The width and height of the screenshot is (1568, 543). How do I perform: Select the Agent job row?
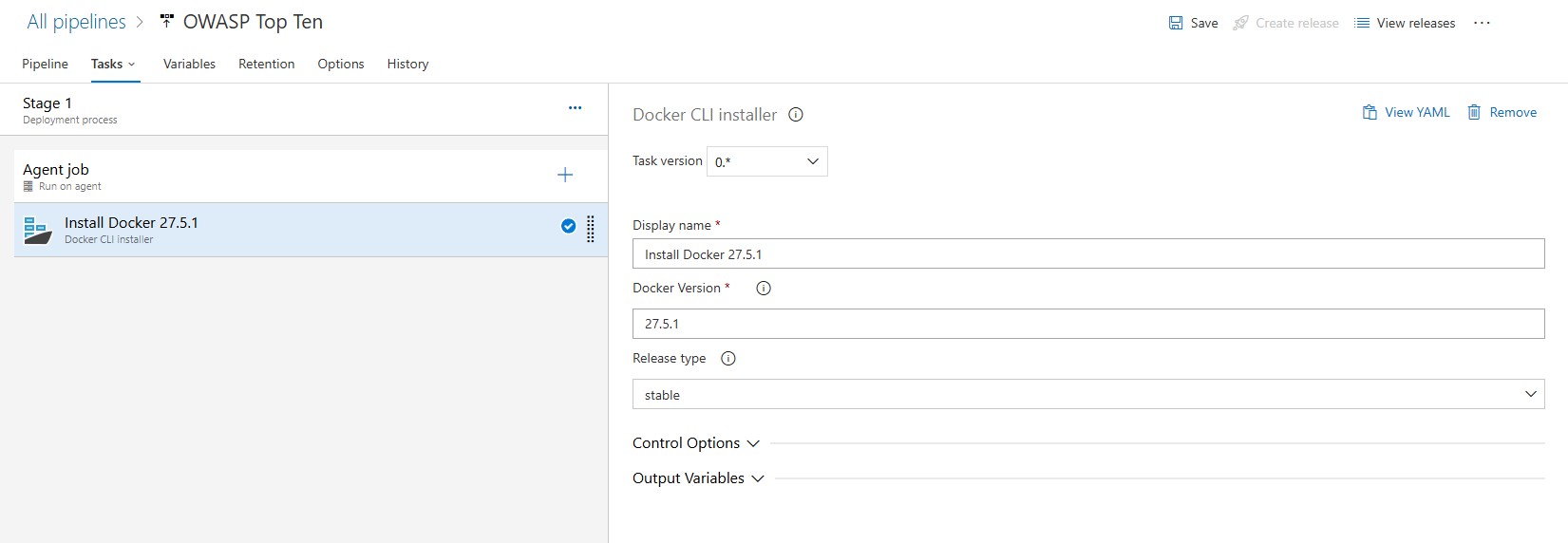coord(311,176)
